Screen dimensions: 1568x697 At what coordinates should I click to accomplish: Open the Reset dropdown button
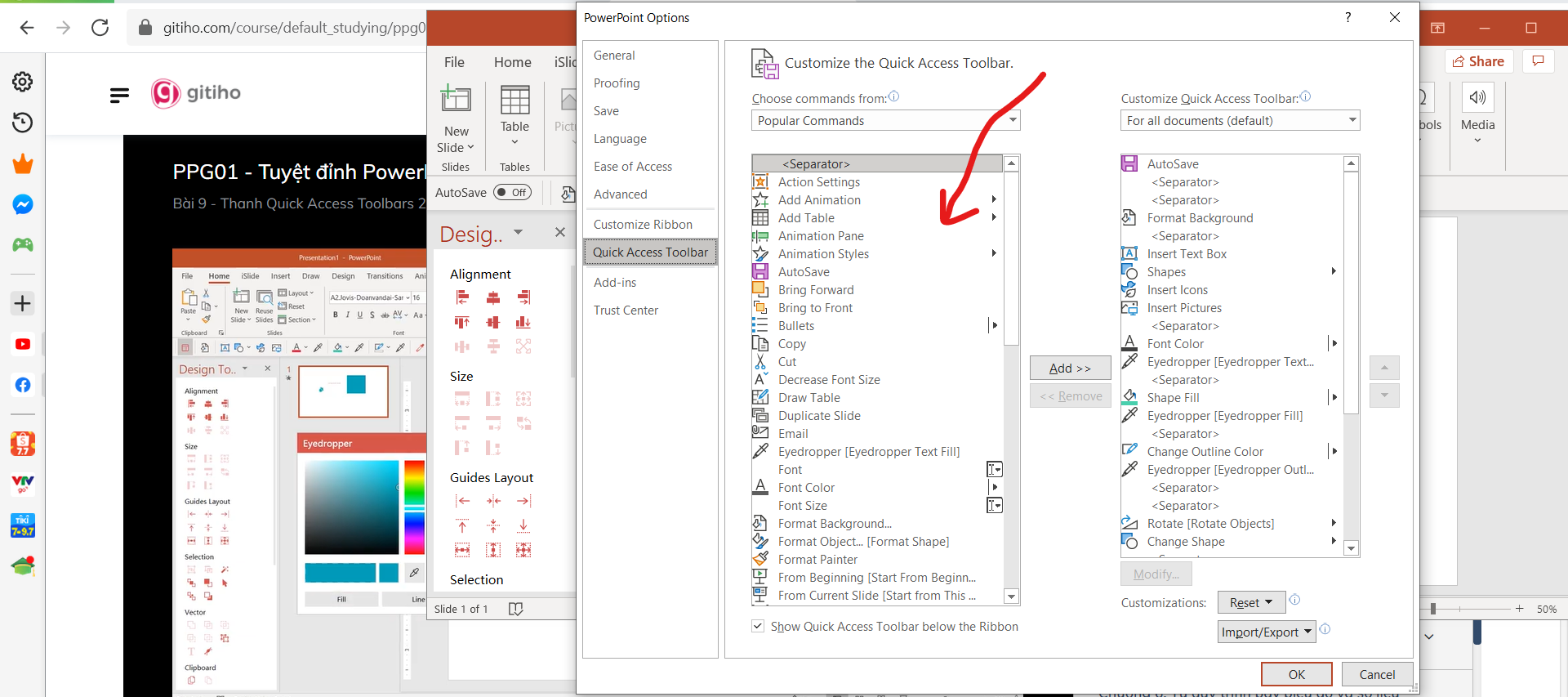pos(1251,602)
